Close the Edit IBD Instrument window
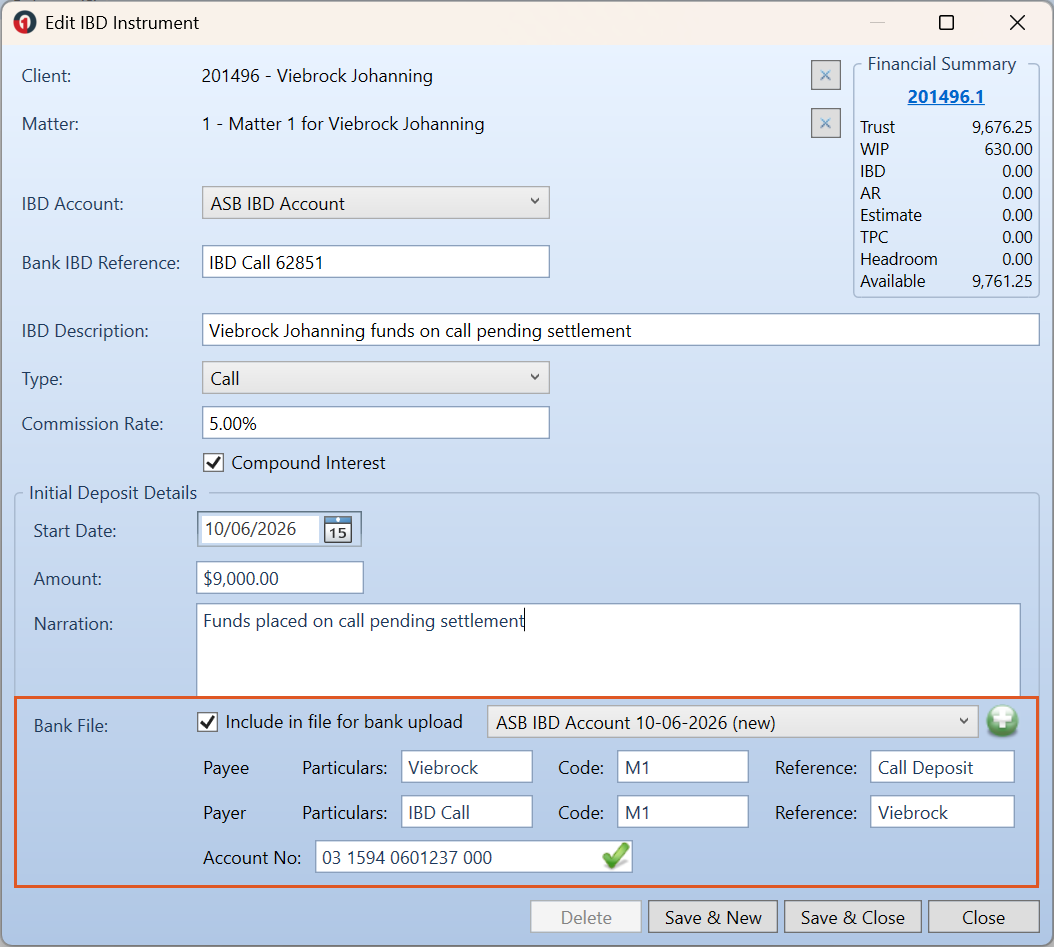Image resolution: width=1054 pixels, height=947 pixels. [x=1017, y=23]
